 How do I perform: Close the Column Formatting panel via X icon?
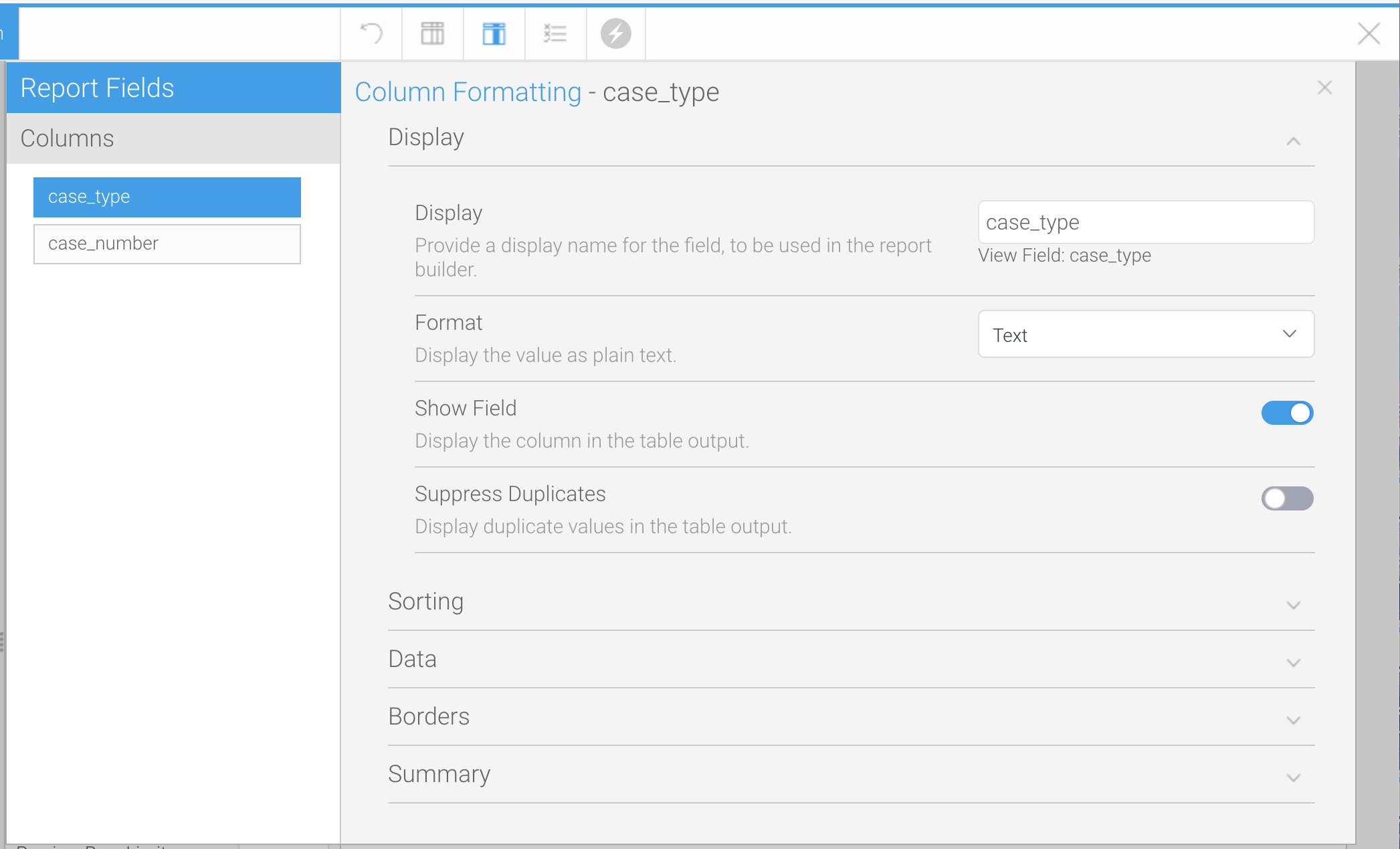point(1324,88)
